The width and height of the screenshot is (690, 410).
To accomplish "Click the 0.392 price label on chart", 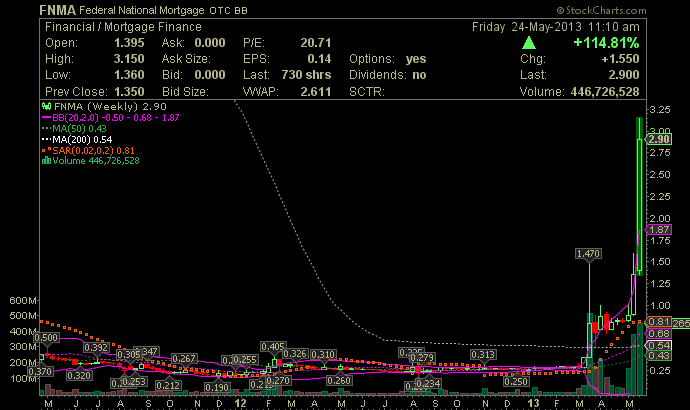I will (x=96, y=348).
